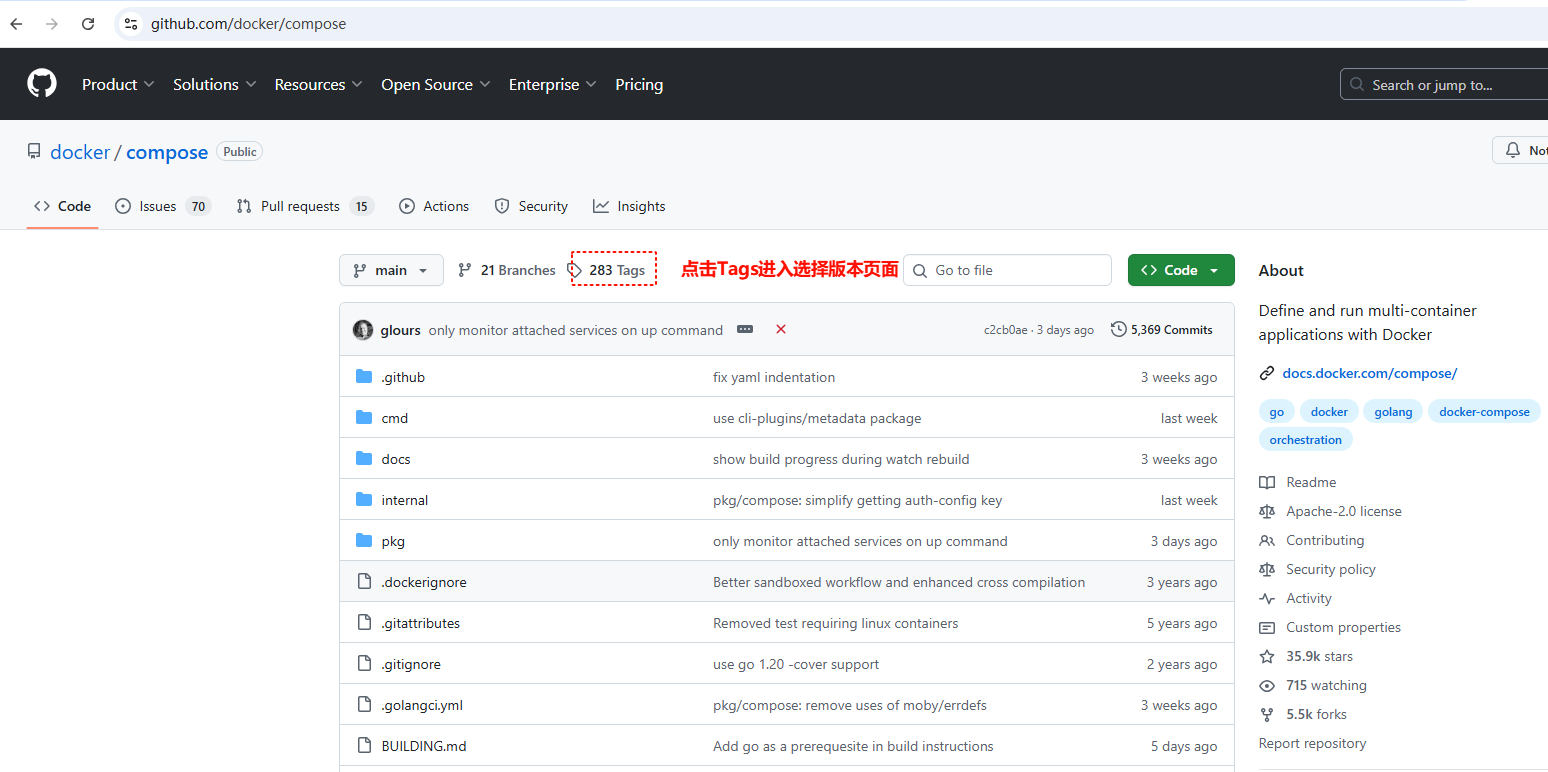Viewport: 1548px width, 772px height.
Task: Click the Search or jump to field
Action: click(1444, 85)
